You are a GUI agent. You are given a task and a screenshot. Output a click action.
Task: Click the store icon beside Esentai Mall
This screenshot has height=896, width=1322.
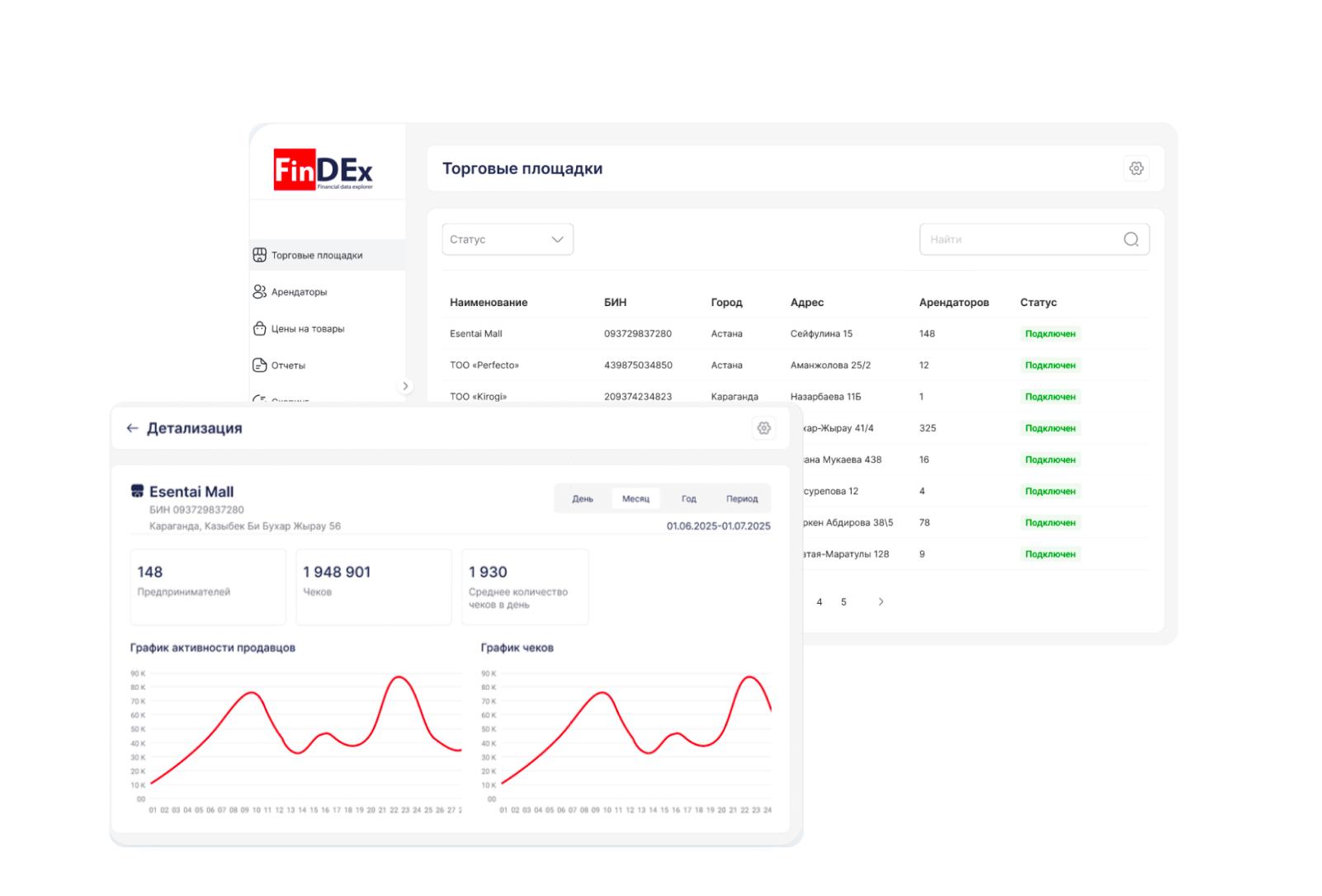(x=137, y=492)
